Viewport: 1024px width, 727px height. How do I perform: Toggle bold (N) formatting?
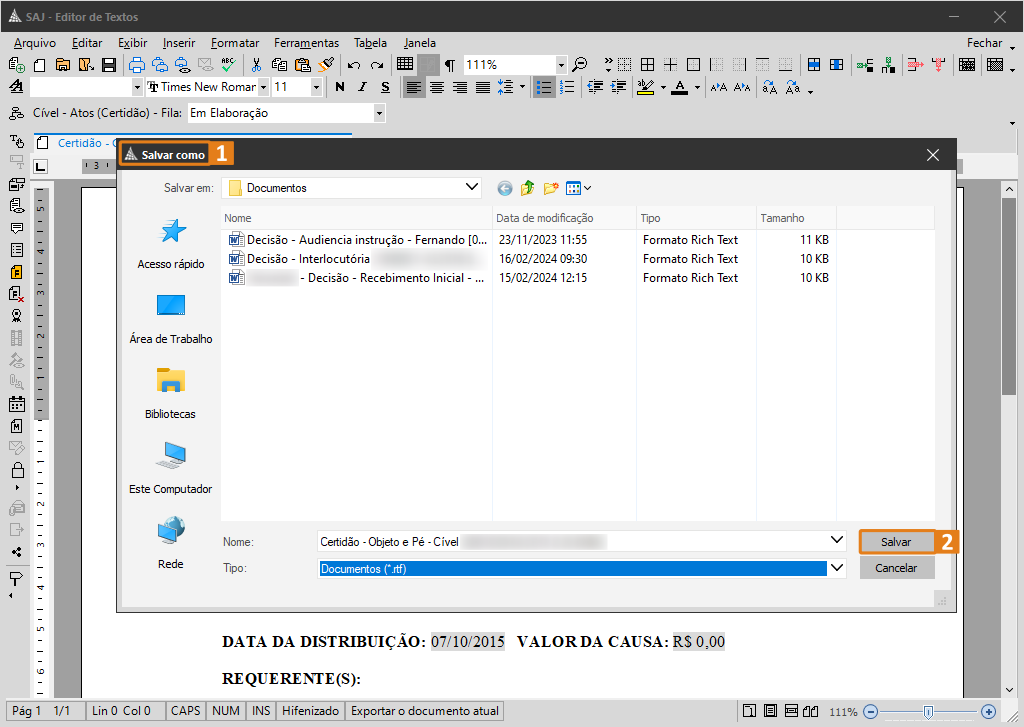(340, 87)
